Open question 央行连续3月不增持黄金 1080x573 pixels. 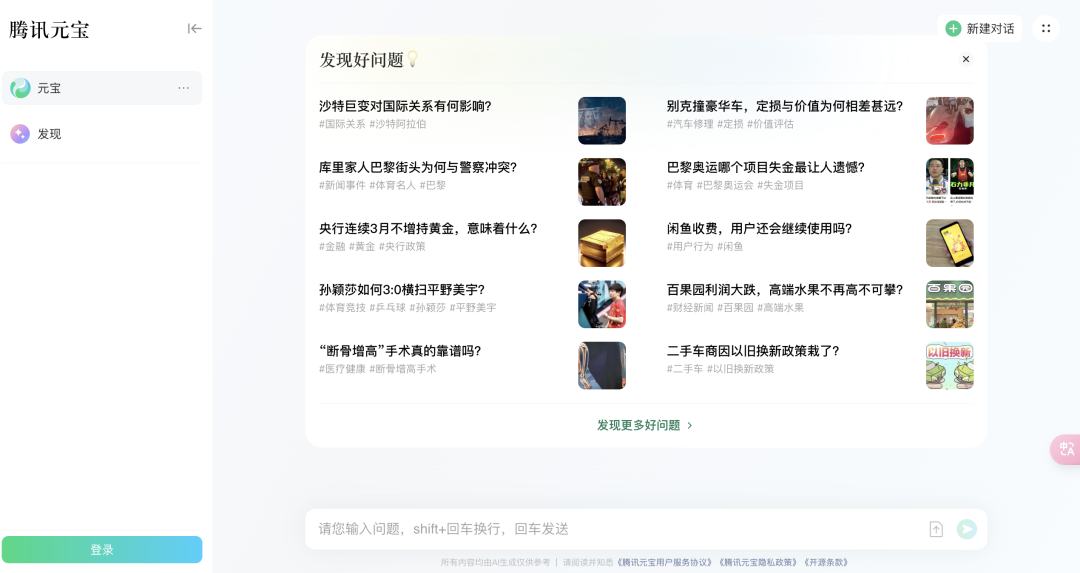click(x=428, y=229)
